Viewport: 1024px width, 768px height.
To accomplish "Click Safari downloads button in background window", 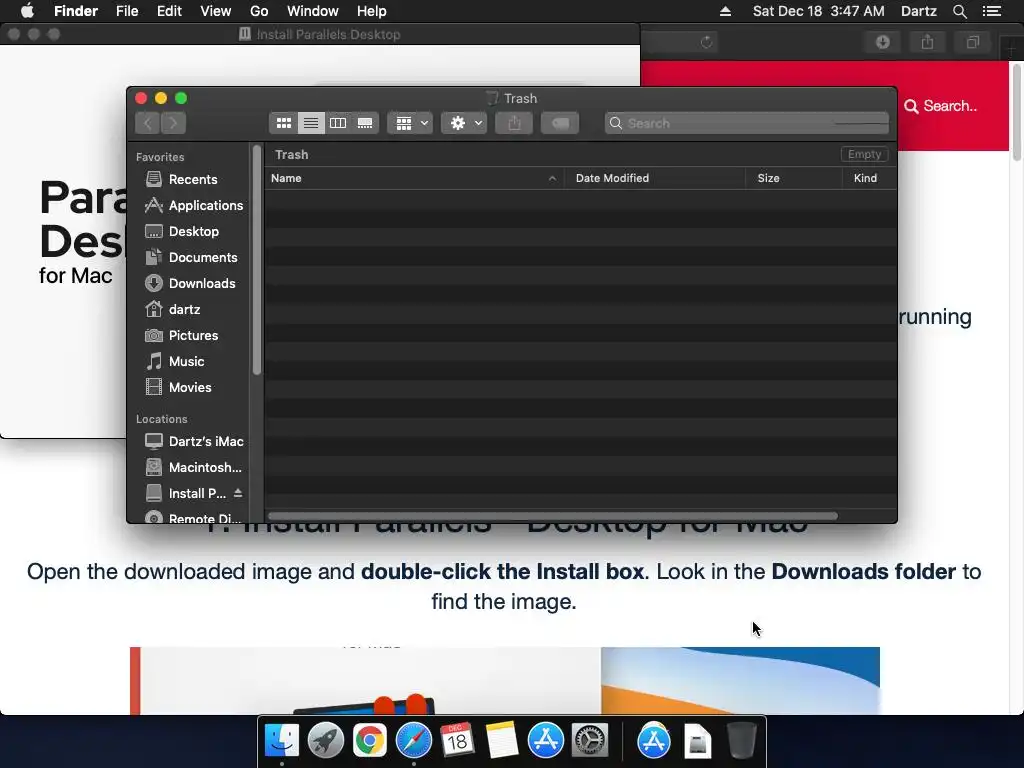I will [883, 42].
